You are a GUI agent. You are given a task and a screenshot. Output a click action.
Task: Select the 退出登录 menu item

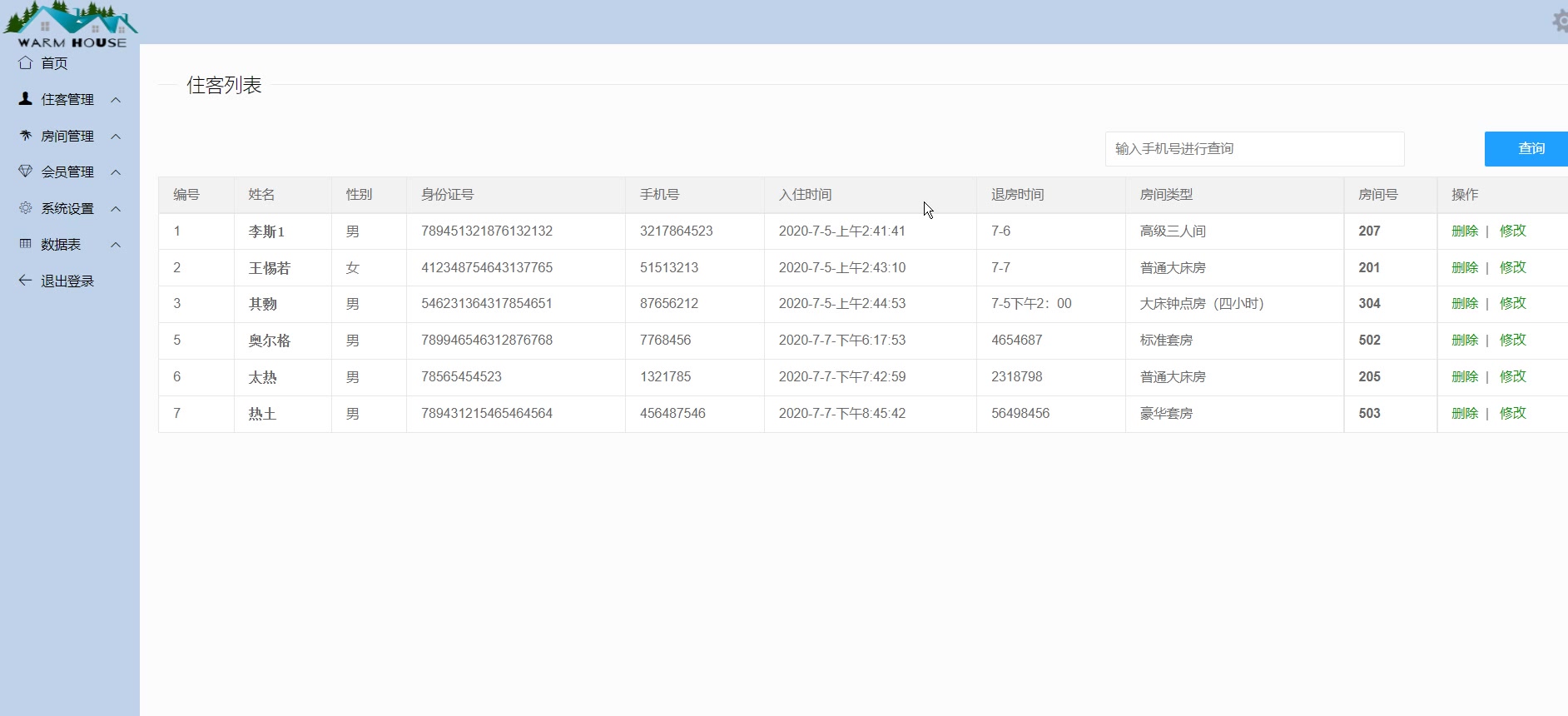point(67,281)
